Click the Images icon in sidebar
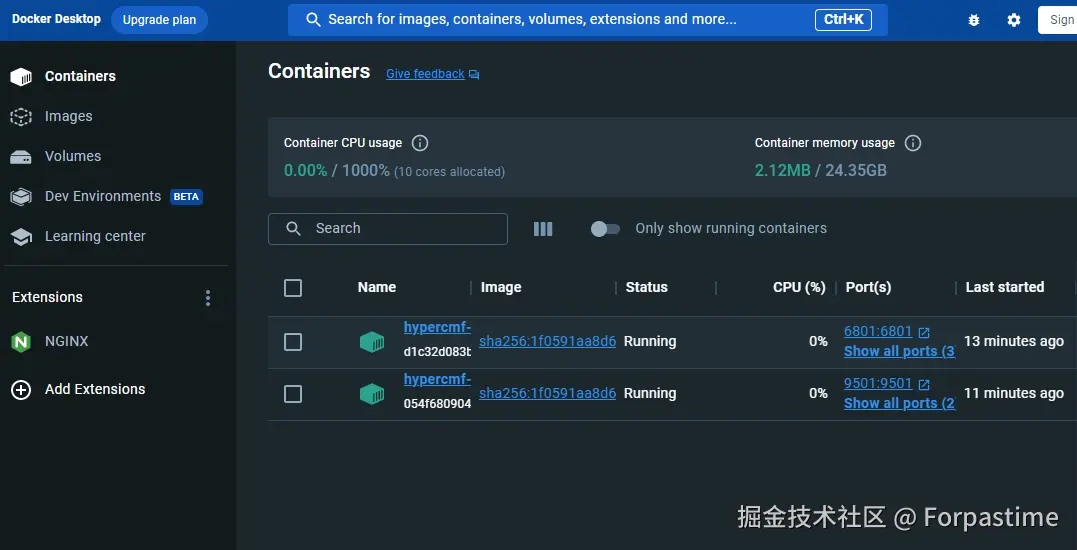This screenshot has height=550, width=1077. [21, 116]
